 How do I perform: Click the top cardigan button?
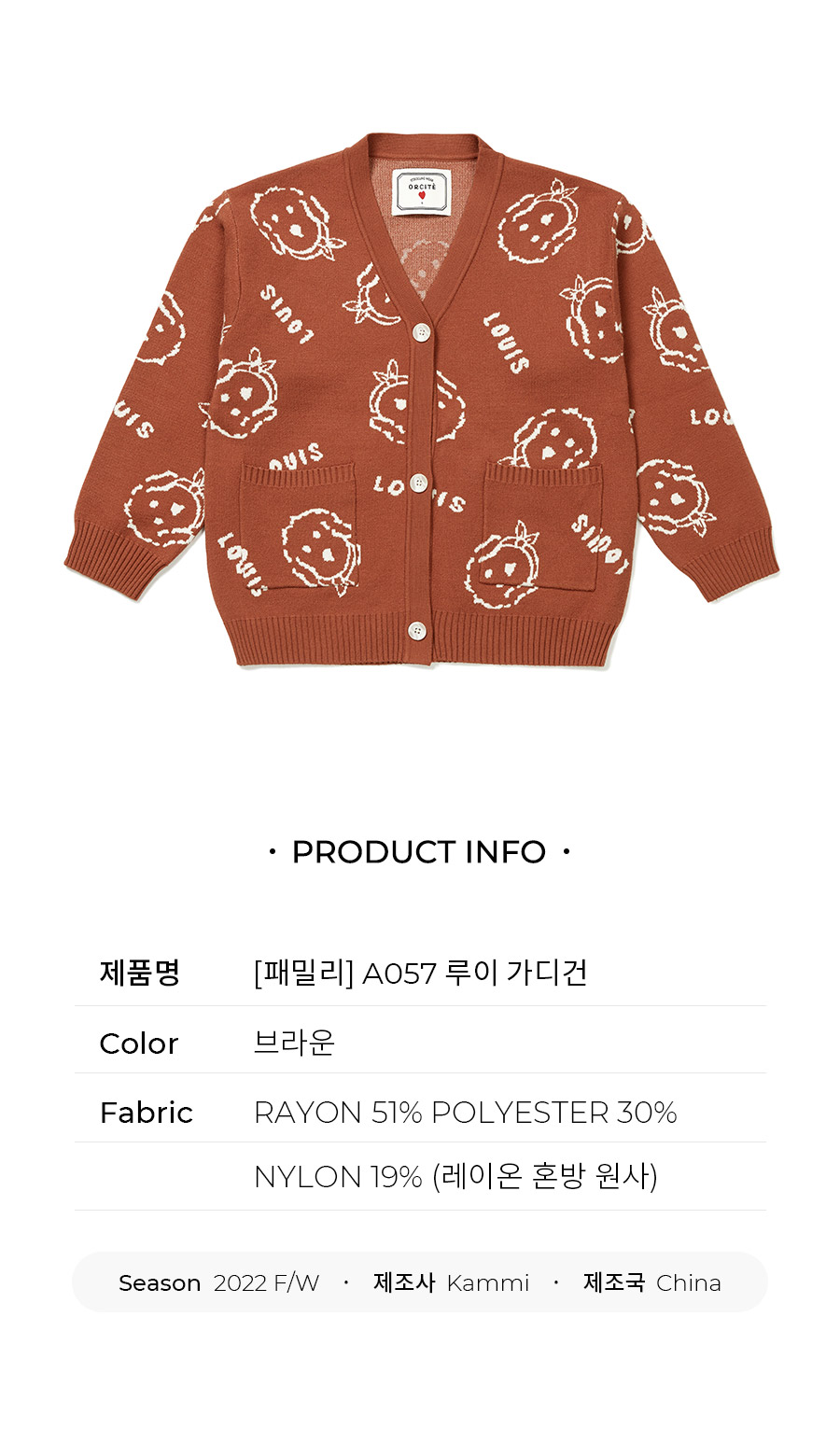click(421, 332)
